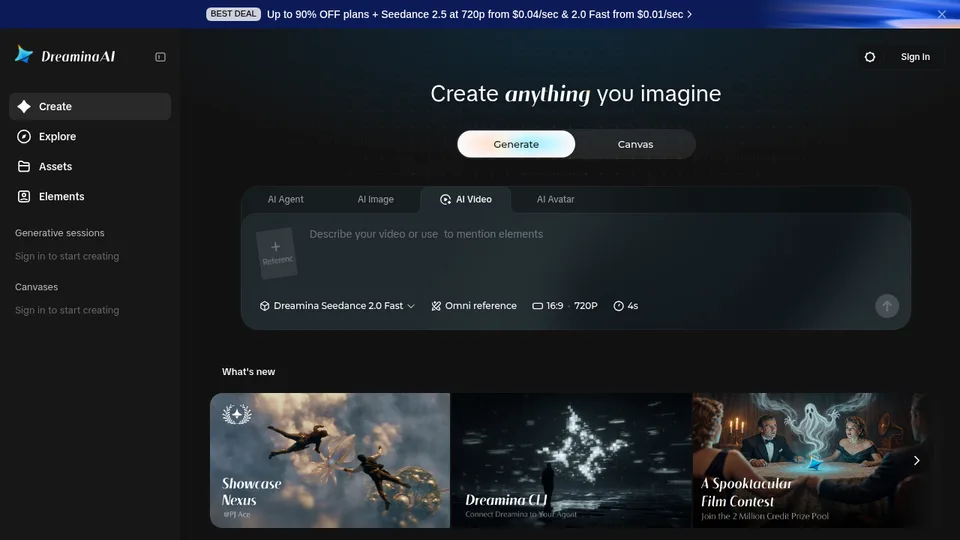Open the Assets section
The image size is (960, 540).
(90, 167)
